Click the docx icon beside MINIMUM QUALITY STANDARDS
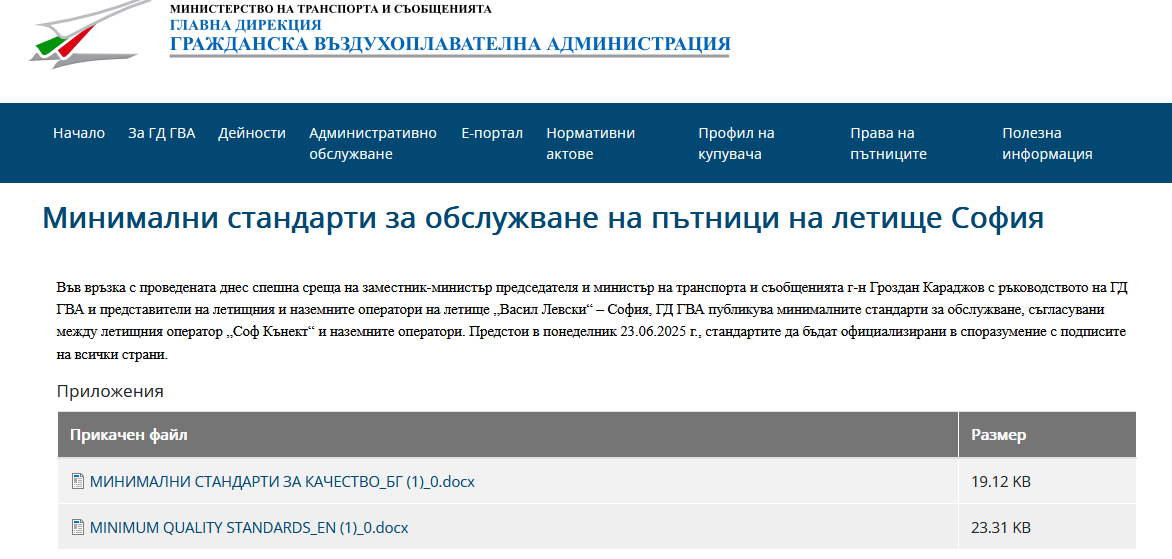 [77, 528]
